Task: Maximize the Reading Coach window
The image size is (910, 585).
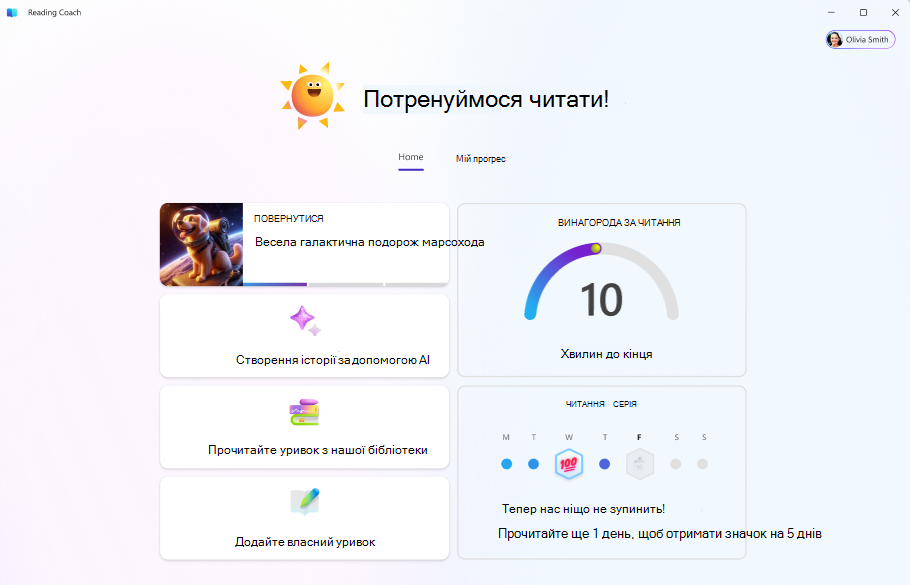Action: 863,12
